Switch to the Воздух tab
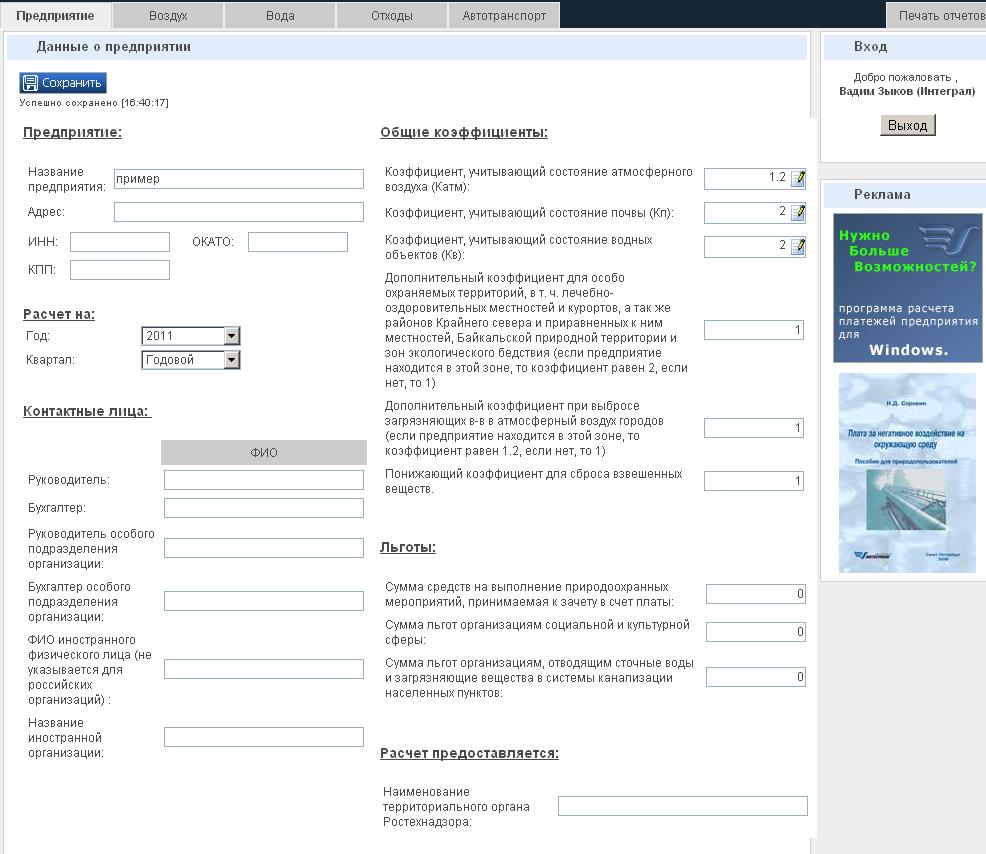This screenshot has height=854, width=986. coord(168,16)
